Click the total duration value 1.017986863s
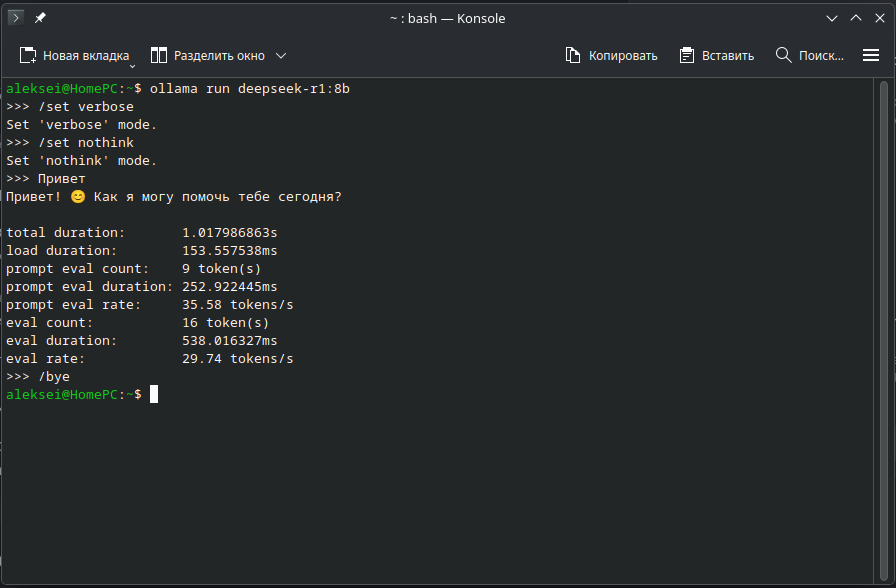This screenshot has height=588, width=896. 230,233
